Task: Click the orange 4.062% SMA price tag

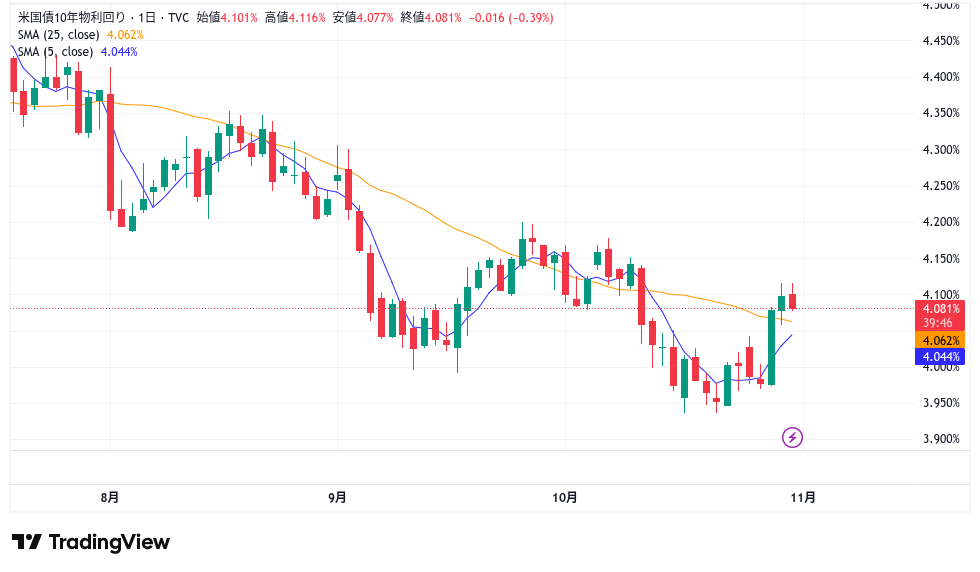Action: click(x=940, y=340)
